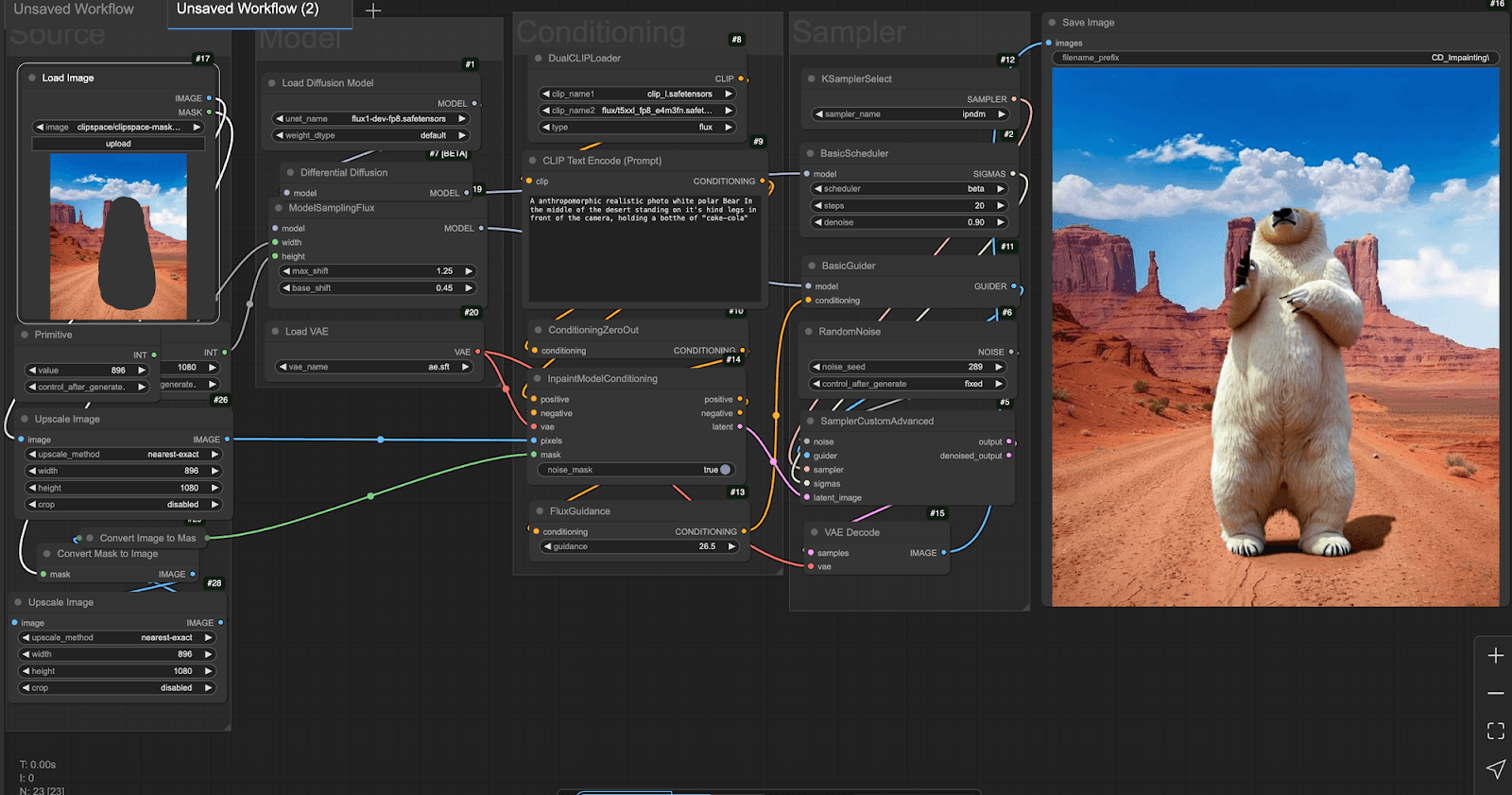
Task: Click the guidance 26.5 value slider
Action: 640,546
